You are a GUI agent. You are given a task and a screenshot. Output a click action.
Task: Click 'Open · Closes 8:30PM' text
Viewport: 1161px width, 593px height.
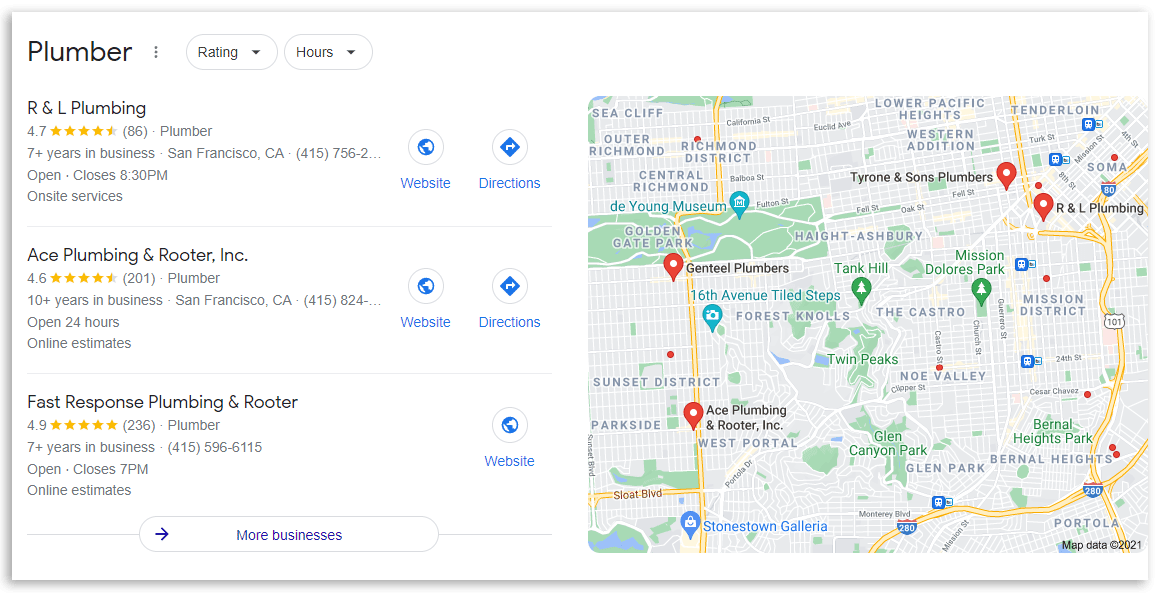tap(98, 175)
